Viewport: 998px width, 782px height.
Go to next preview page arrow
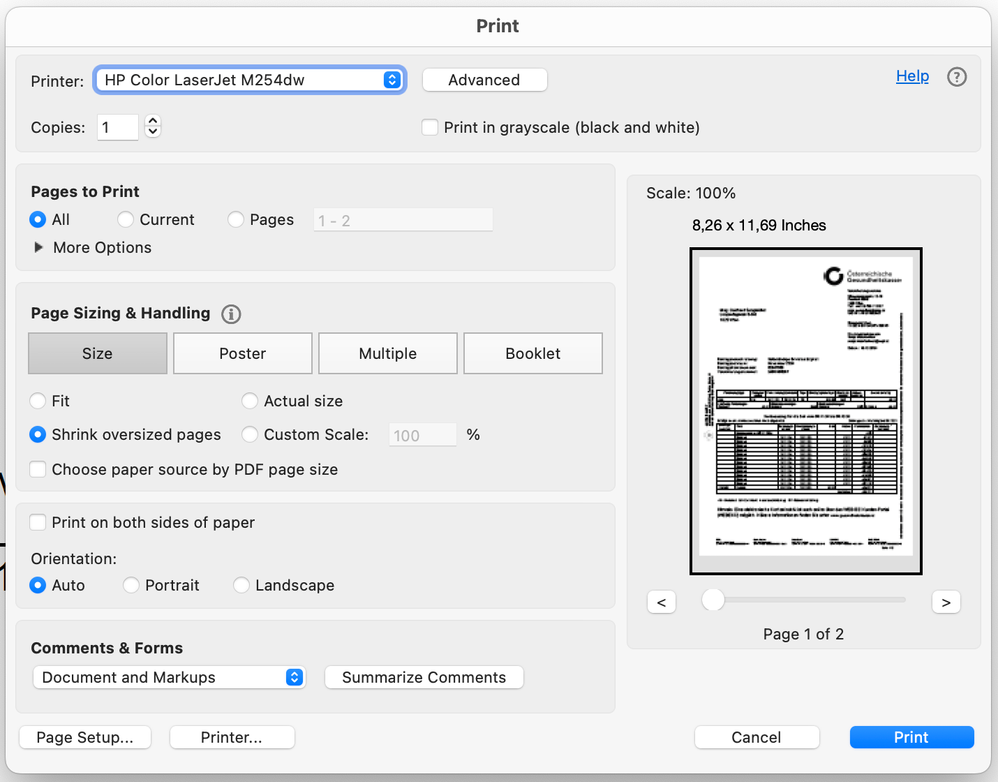(x=945, y=602)
